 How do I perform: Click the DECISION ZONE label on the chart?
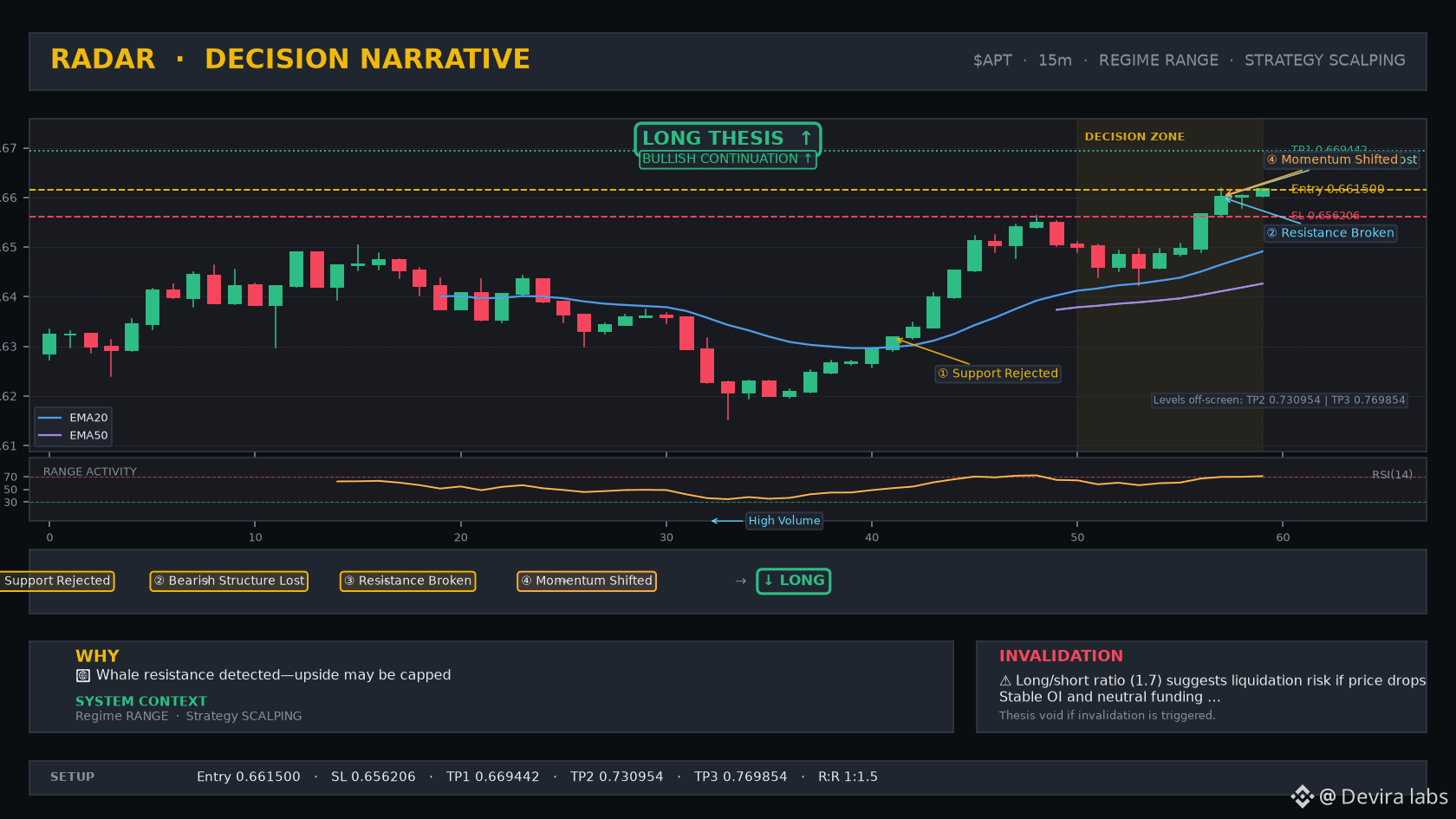(x=1134, y=137)
